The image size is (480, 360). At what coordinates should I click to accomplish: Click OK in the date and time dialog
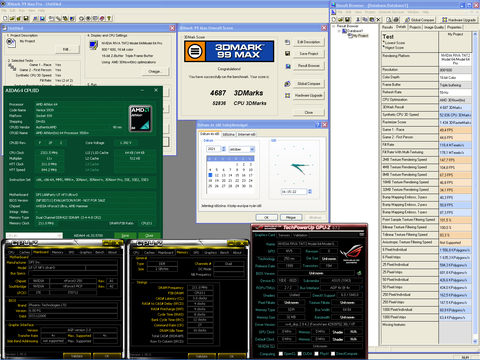(266, 217)
